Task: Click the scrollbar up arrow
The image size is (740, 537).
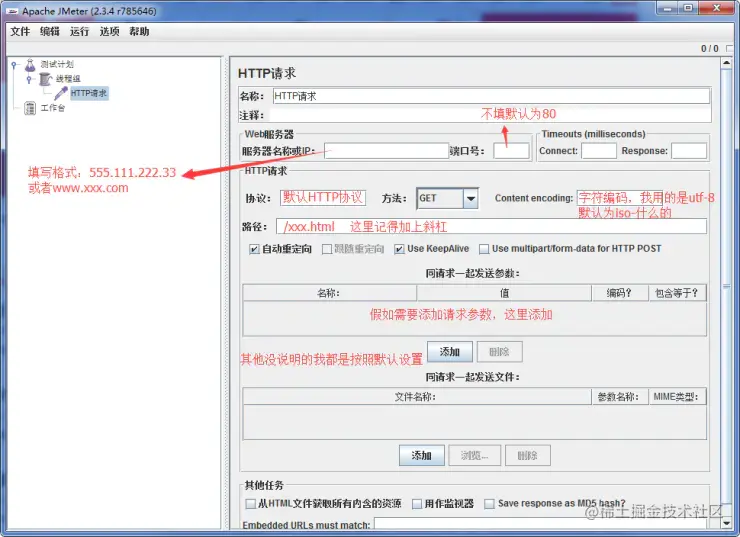Action: (x=727, y=64)
